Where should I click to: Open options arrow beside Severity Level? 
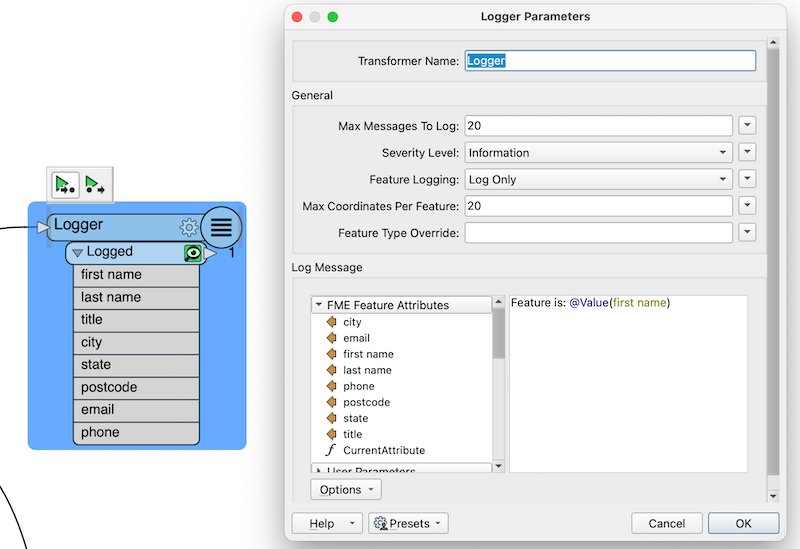pyautogui.click(x=747, y=152)
